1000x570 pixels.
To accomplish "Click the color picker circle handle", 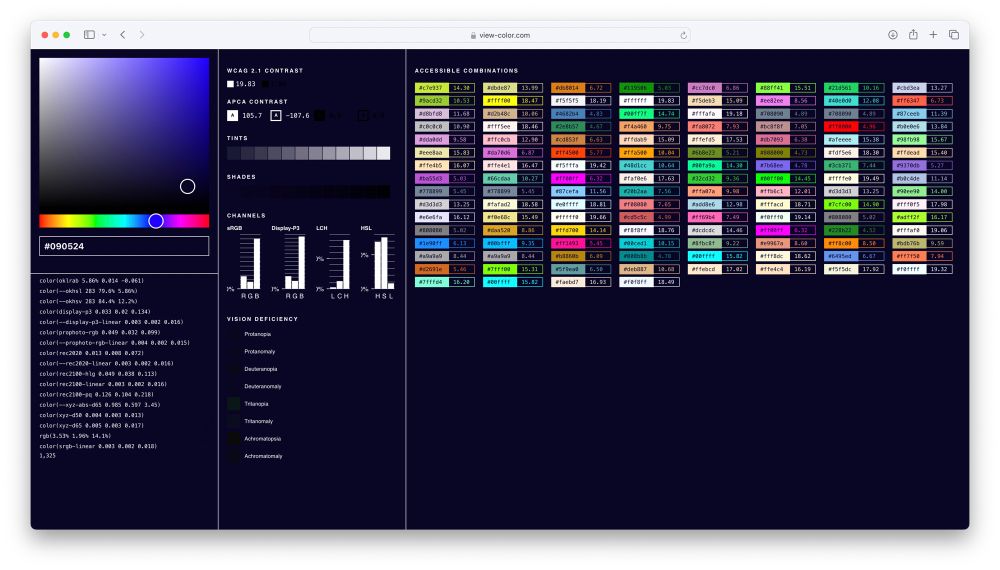I will pyautogui.click(x=188, y=186).
